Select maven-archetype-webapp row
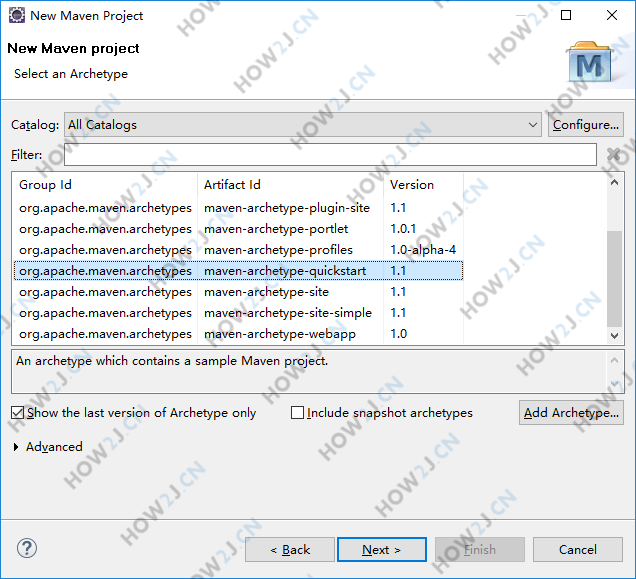Screen dimensions: 636x579 pyautogui.click(x=238, y=334)
